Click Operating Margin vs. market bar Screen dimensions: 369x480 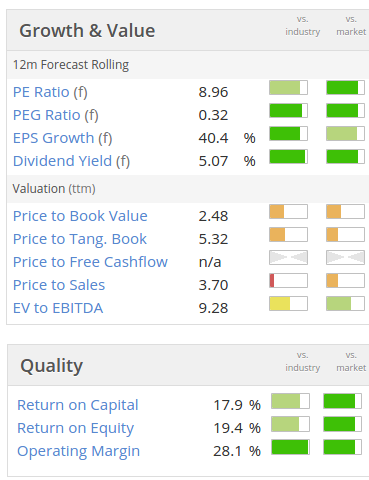(342, 447)
